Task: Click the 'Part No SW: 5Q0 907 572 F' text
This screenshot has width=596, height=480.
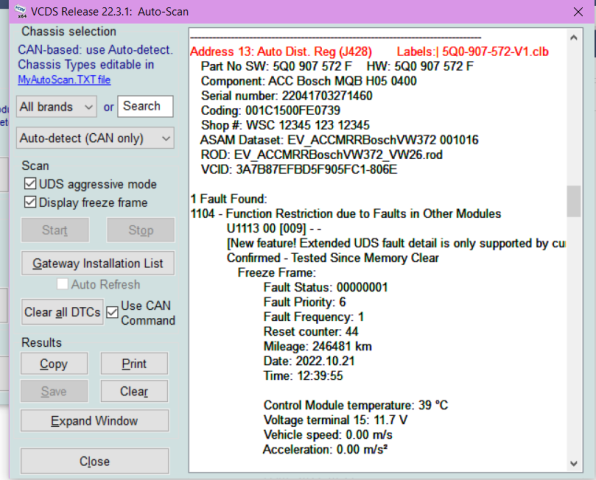Action: [276, 67]
